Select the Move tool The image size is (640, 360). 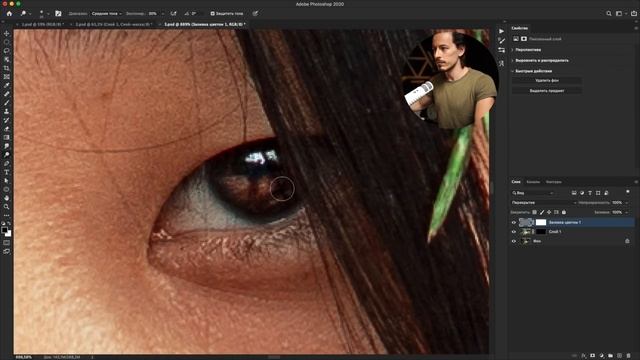[7, 33]
